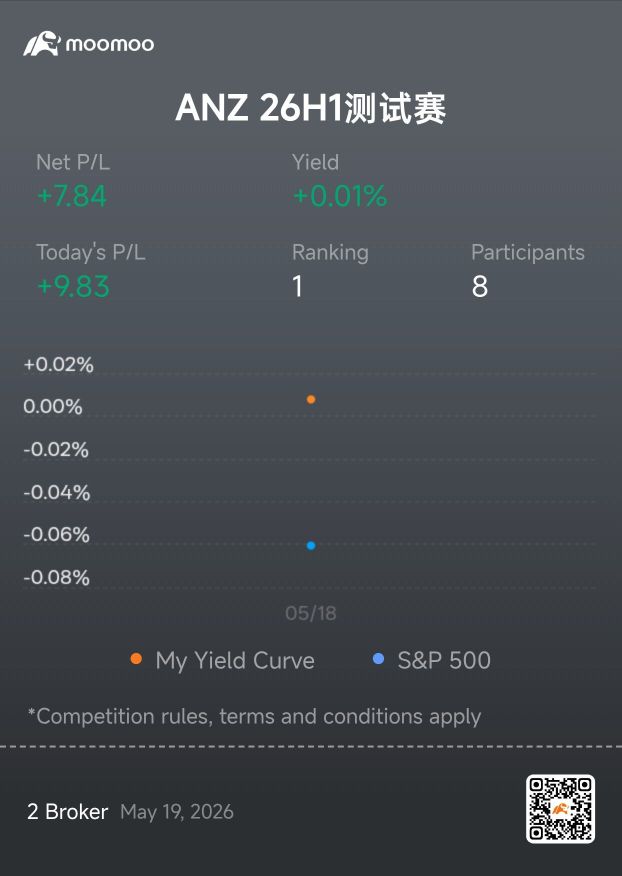The image size is (622, 876).
Task: Toggle the S&P 500 legend label
Action: click(444, 660)
